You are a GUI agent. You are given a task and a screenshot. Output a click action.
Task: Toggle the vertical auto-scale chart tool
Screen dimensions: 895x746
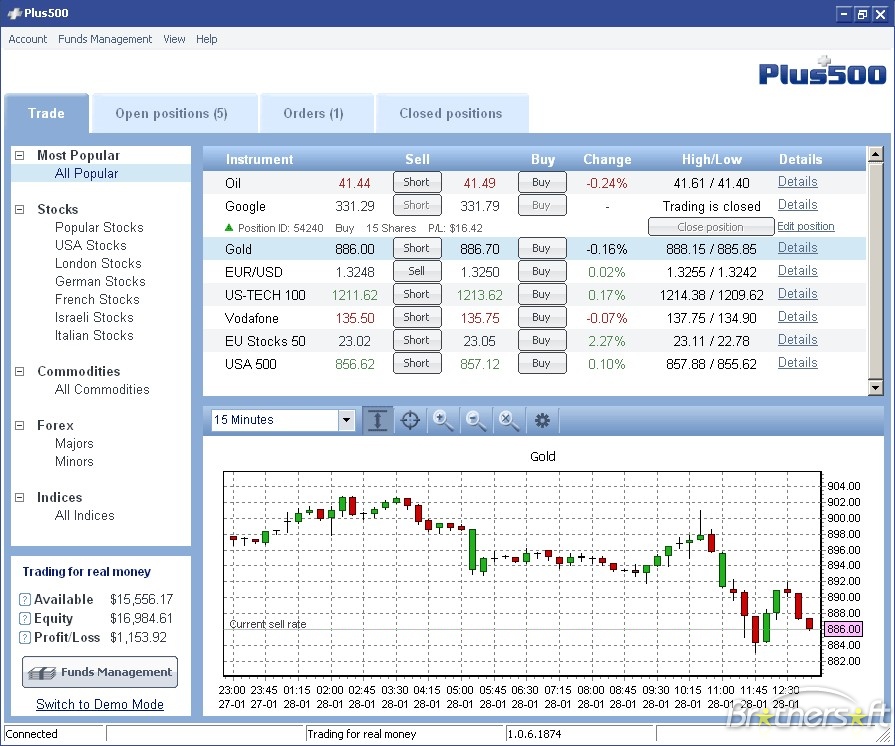pyautogui.click(x=377, y=420)
